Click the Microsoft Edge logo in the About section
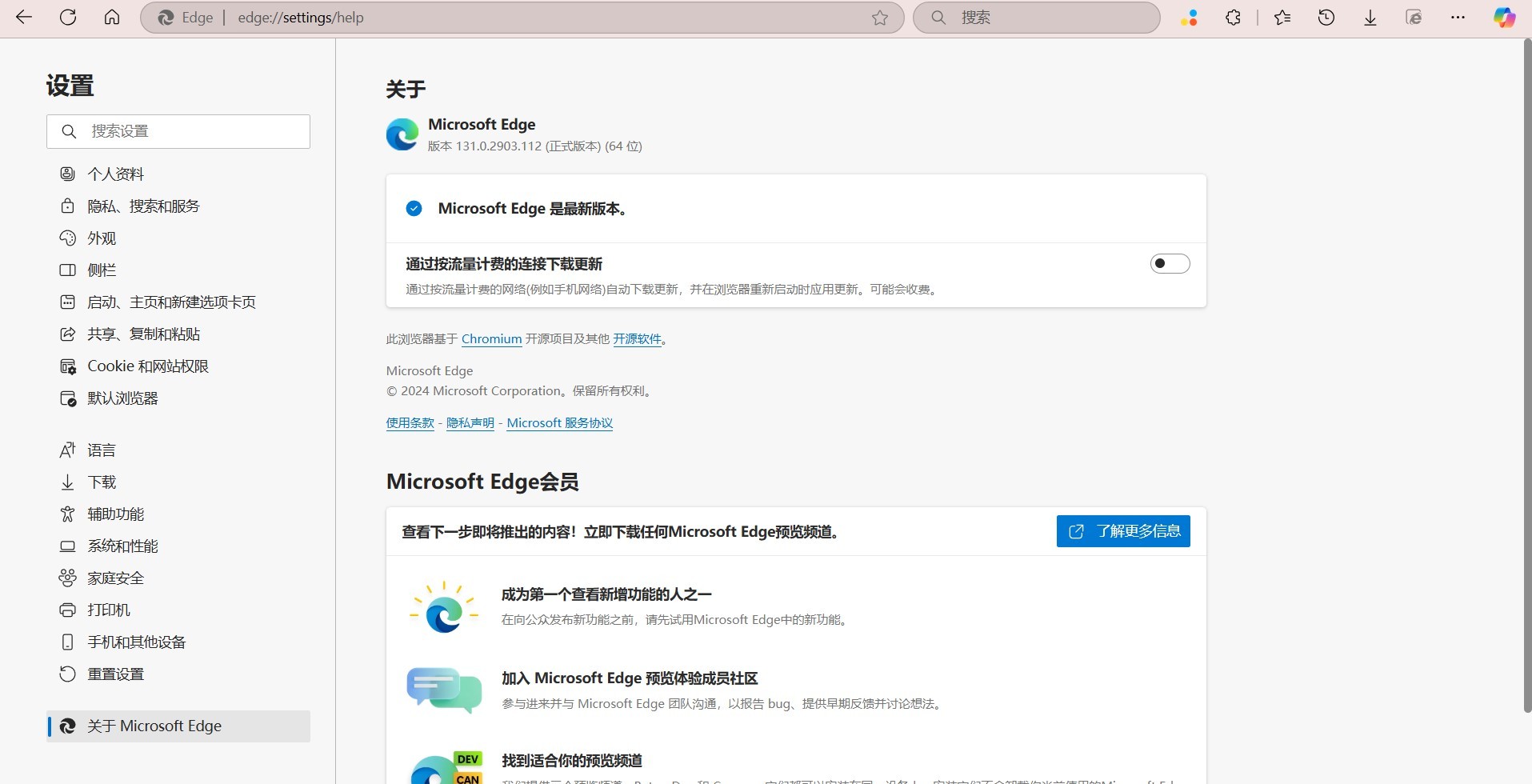 (x=402, y=134)
